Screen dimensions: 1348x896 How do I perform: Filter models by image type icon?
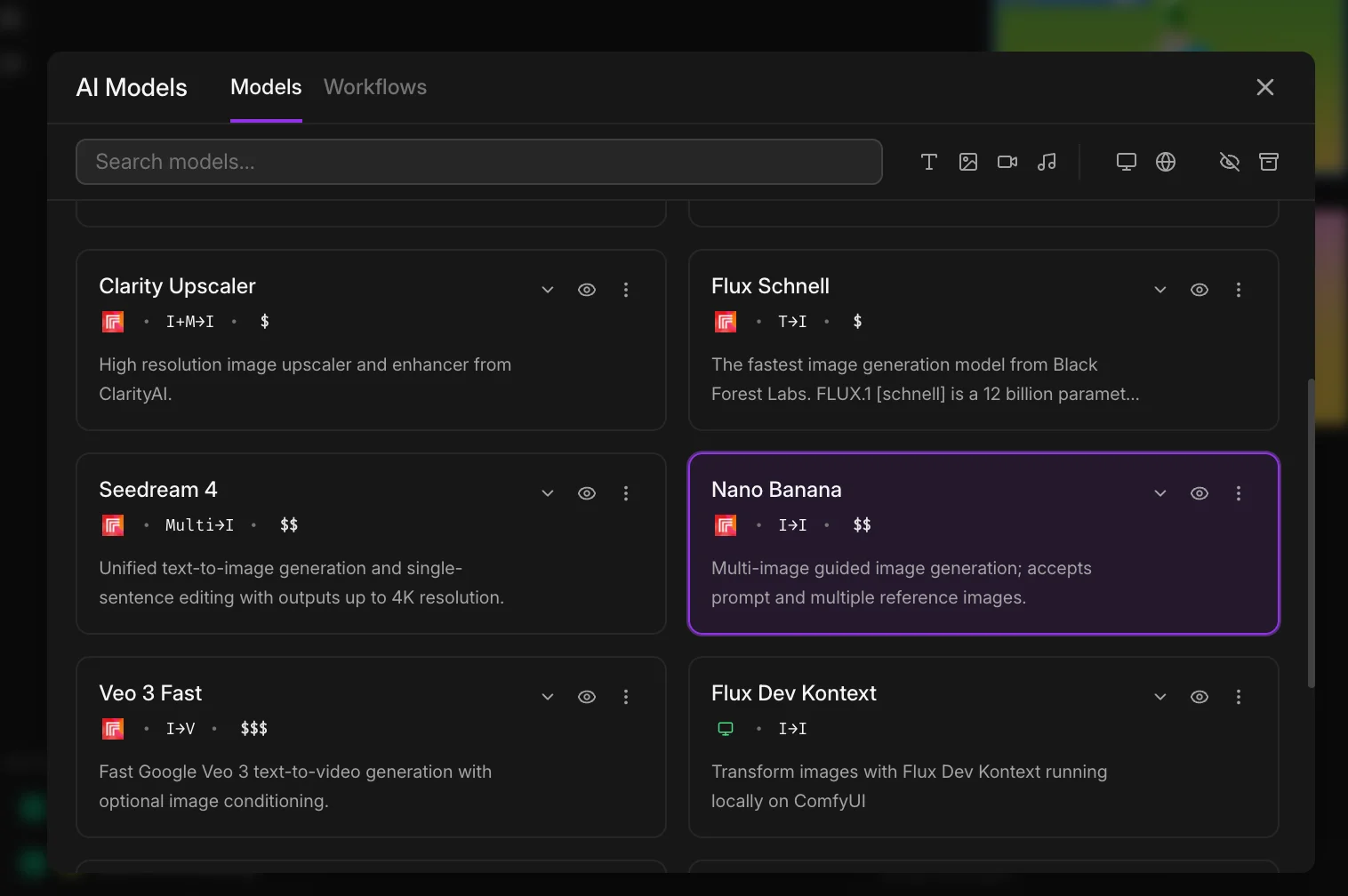968,162
